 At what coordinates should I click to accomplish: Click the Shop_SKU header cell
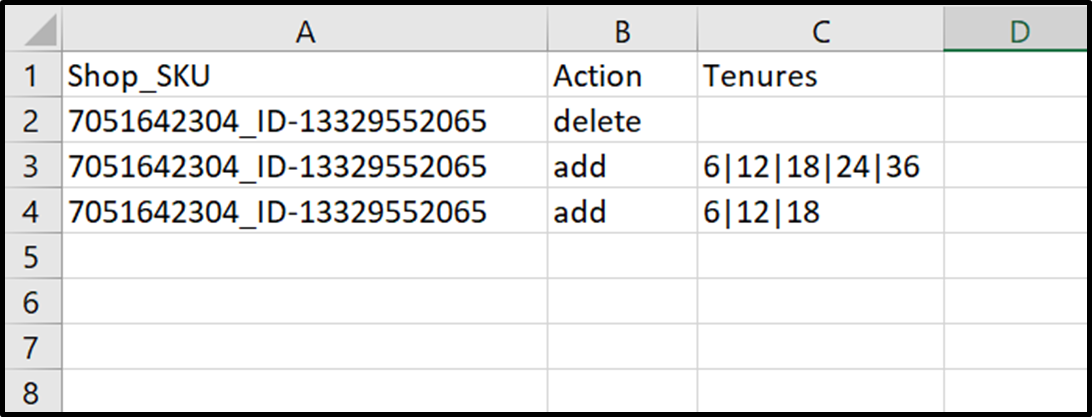tap(305, 76)
